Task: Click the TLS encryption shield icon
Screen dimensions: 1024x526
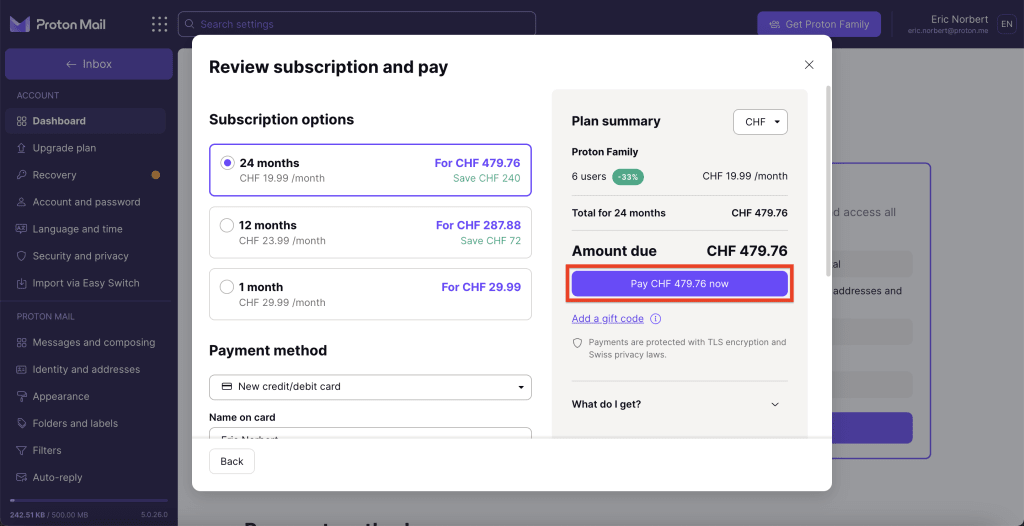Action: click(577, 343)
